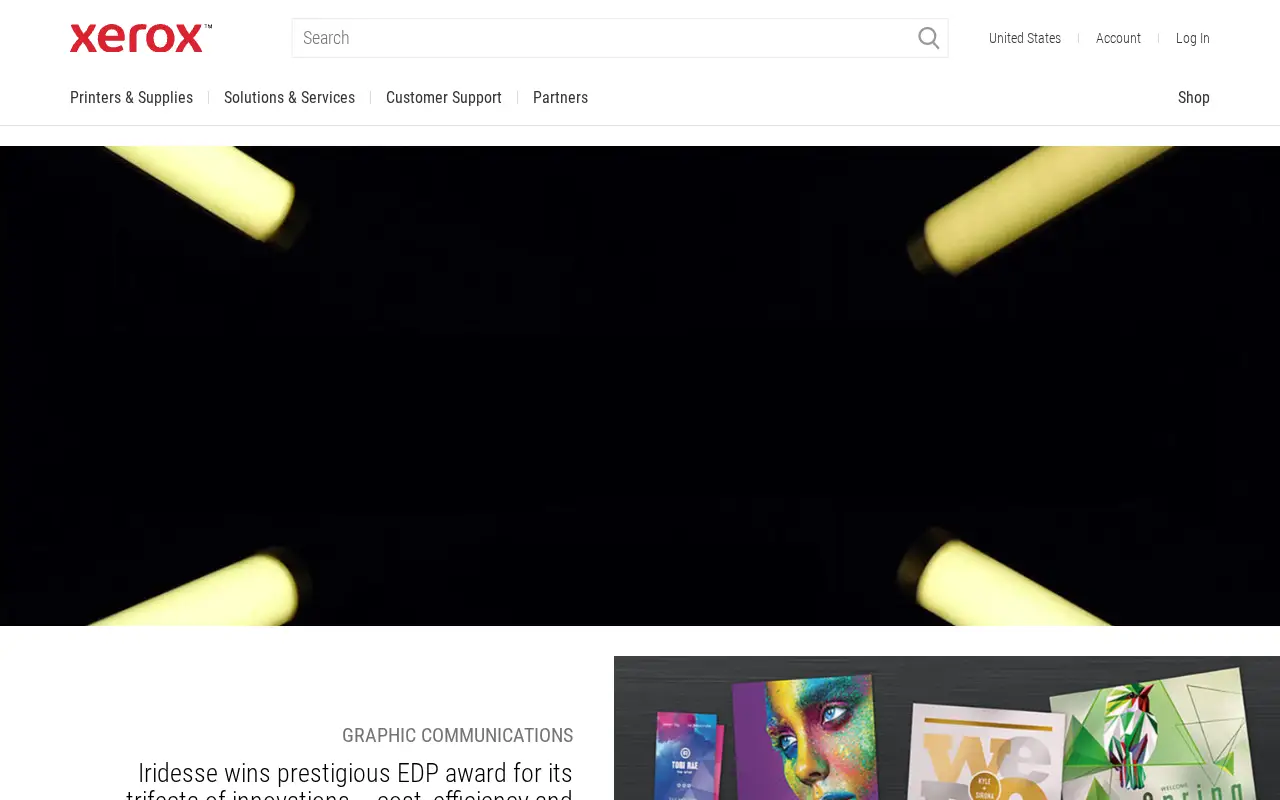This screenshot has height=800, width=1280.
Task: Open the United States region selector
Action: point(1025,38)
